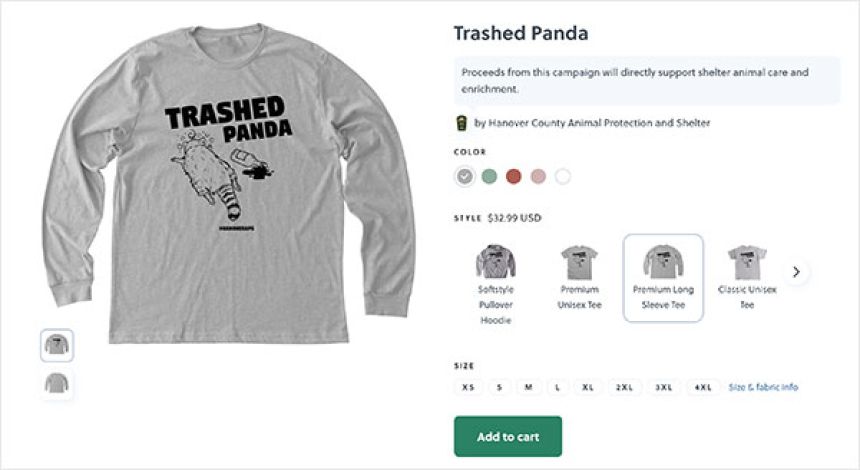Select size 4XL
The width and height of the screenshot is (860, 470).
[703, 387]
